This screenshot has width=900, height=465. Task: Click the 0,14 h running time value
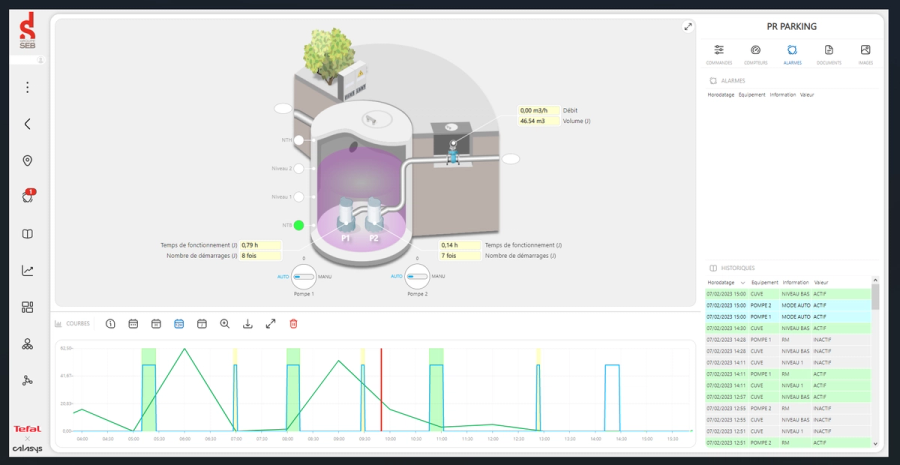tap(460, 245)
